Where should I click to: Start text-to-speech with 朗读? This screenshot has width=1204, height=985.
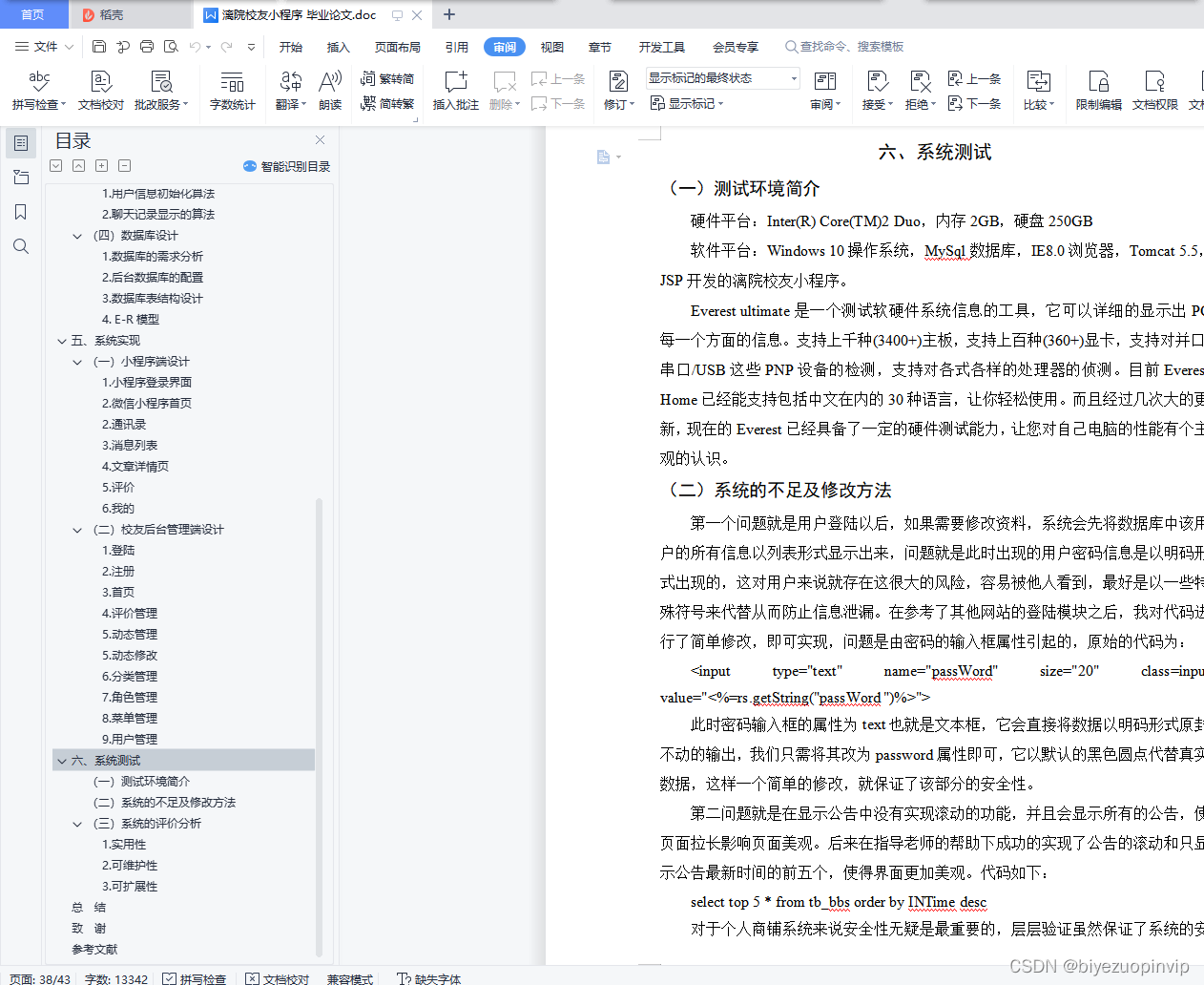(329, 91)
